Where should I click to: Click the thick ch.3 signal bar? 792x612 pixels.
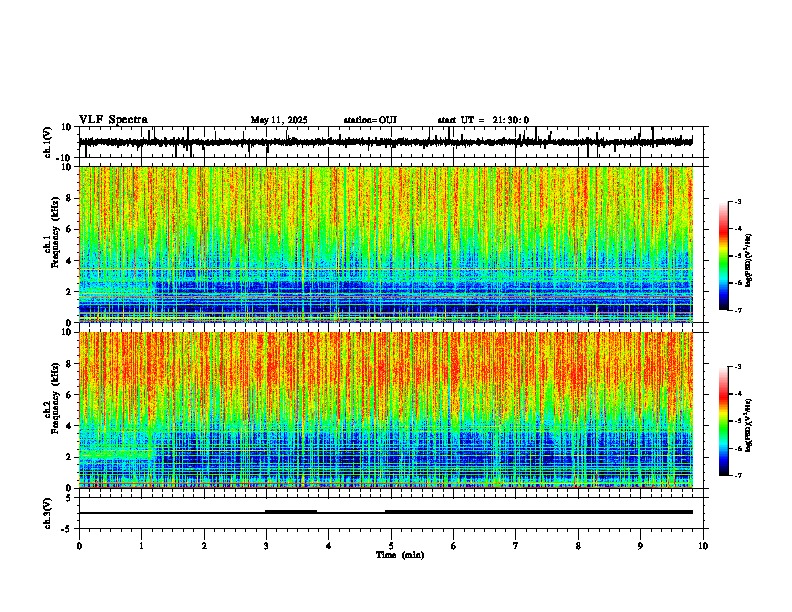point(538,512)
